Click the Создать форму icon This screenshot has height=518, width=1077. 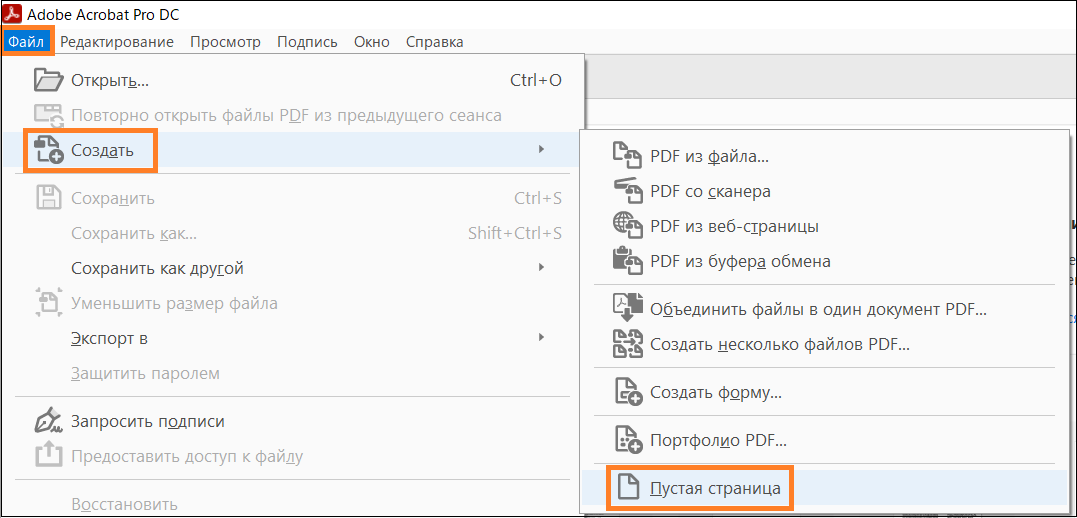point(626,393)
